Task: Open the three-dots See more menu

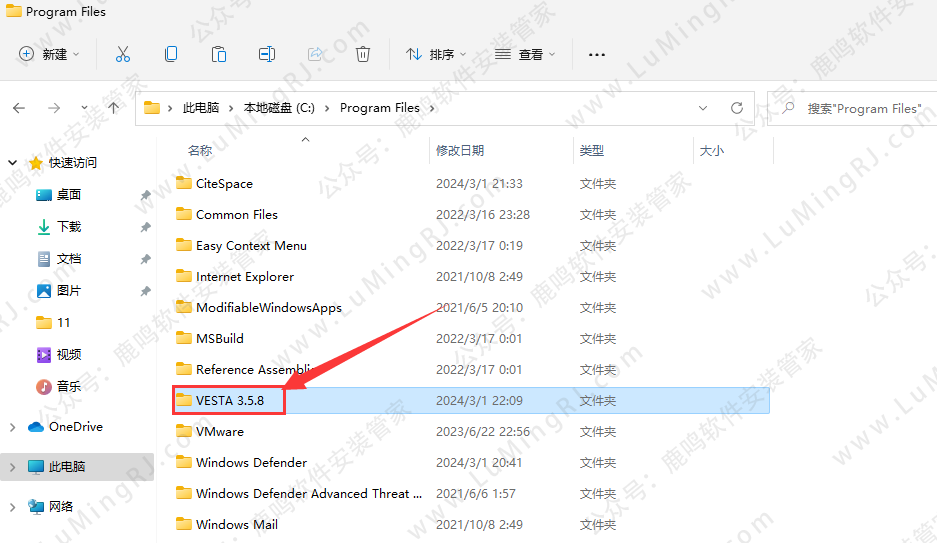Action: click(x=597, y=54)
